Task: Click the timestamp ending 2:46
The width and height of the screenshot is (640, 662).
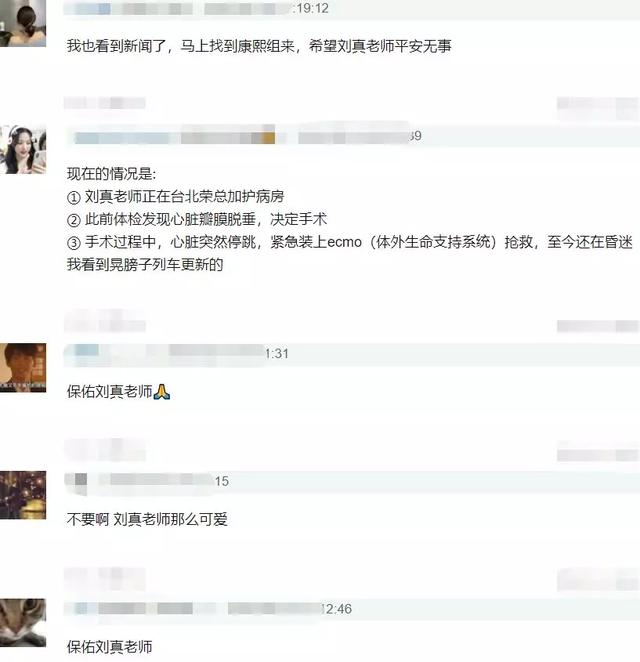Action: pyautogui.click(x=336, y=609)
